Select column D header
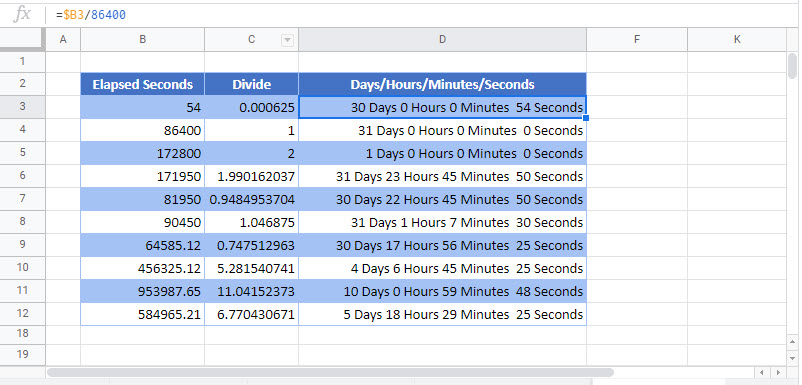 click(x=442, y=39)
